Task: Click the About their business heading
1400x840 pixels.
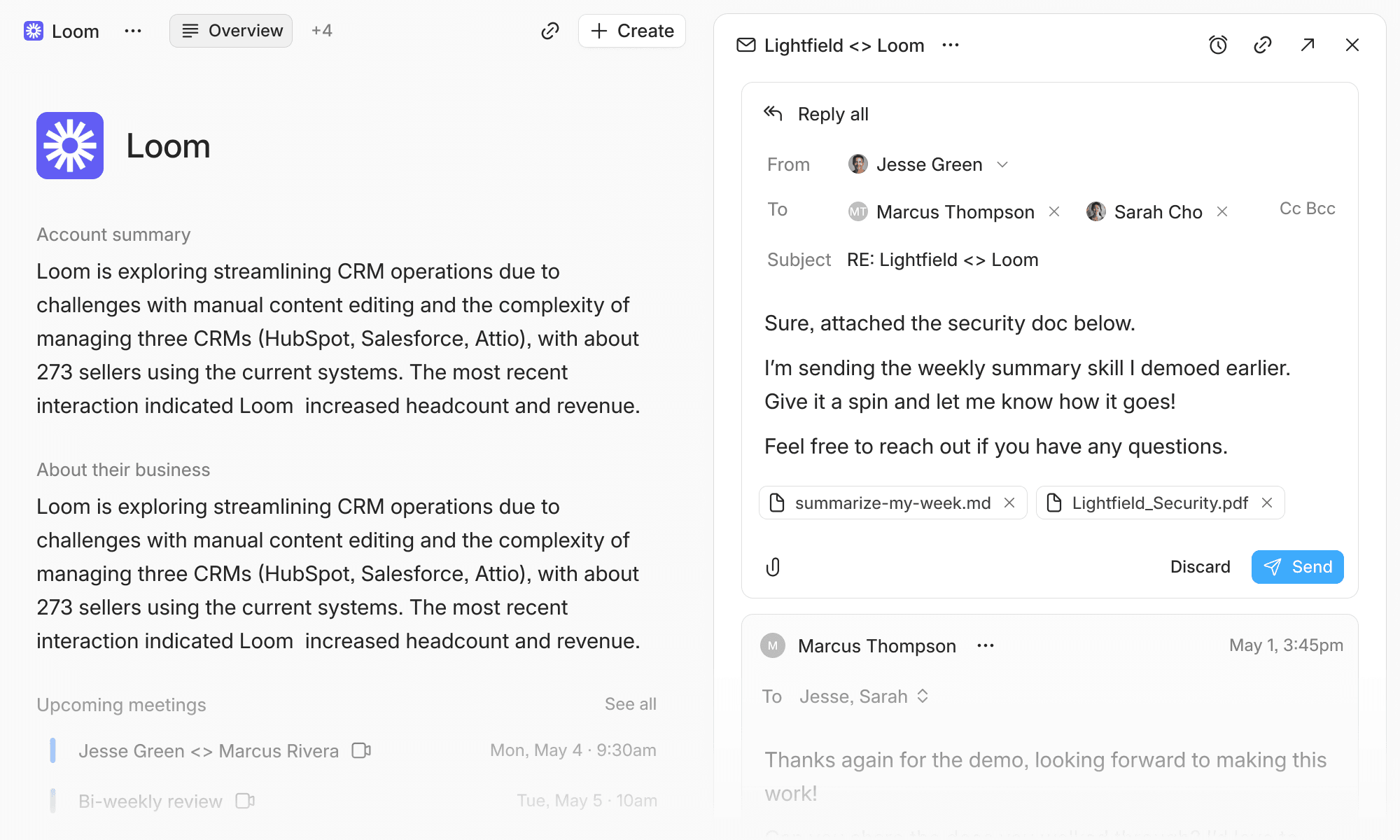Action: tap(123, 470)
